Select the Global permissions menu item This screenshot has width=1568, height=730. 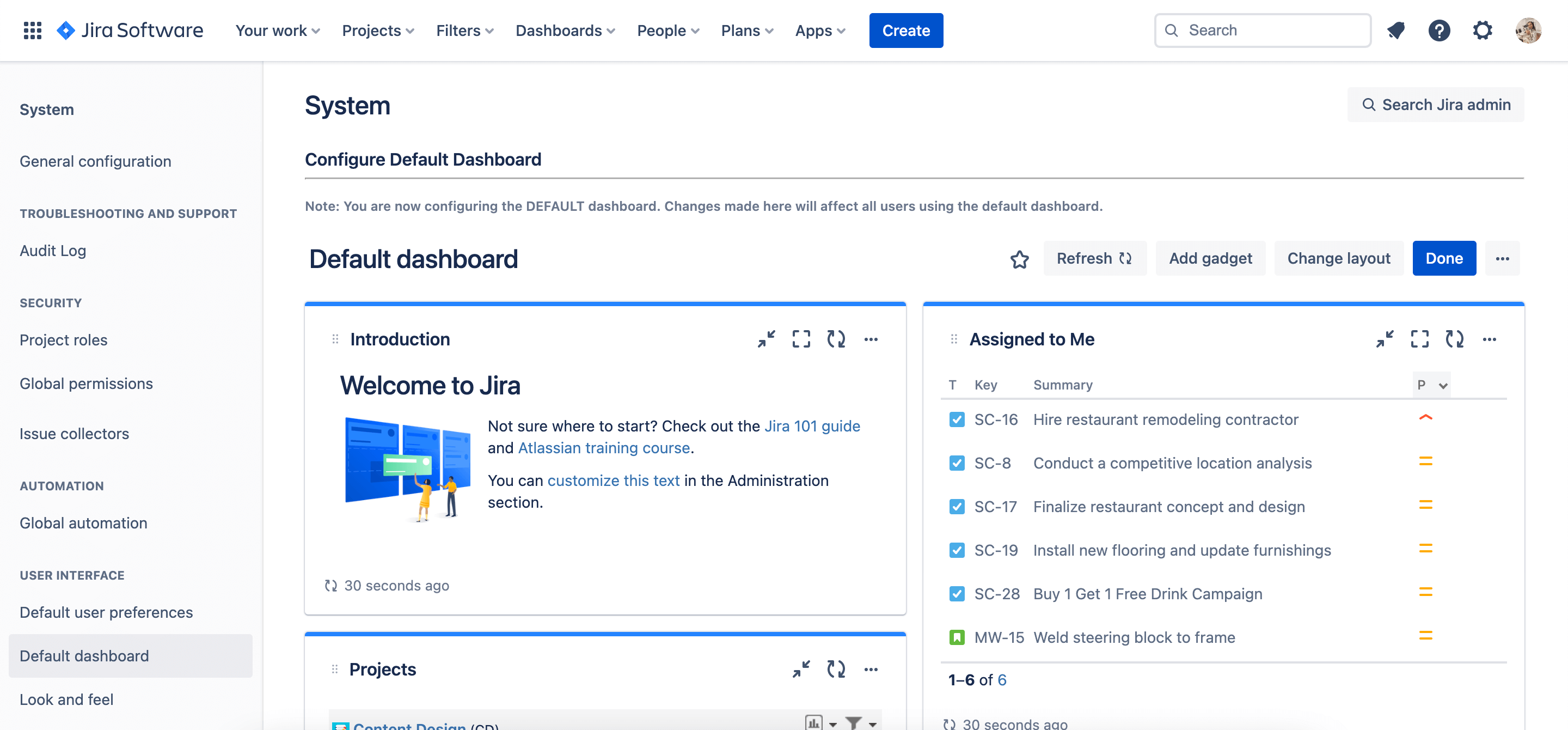(x=86, y=383)
